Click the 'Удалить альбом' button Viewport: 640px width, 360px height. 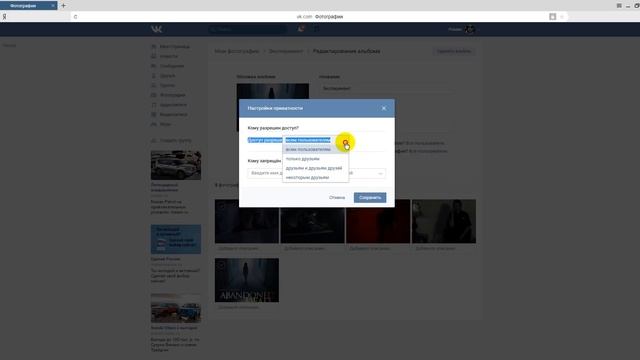453,51
